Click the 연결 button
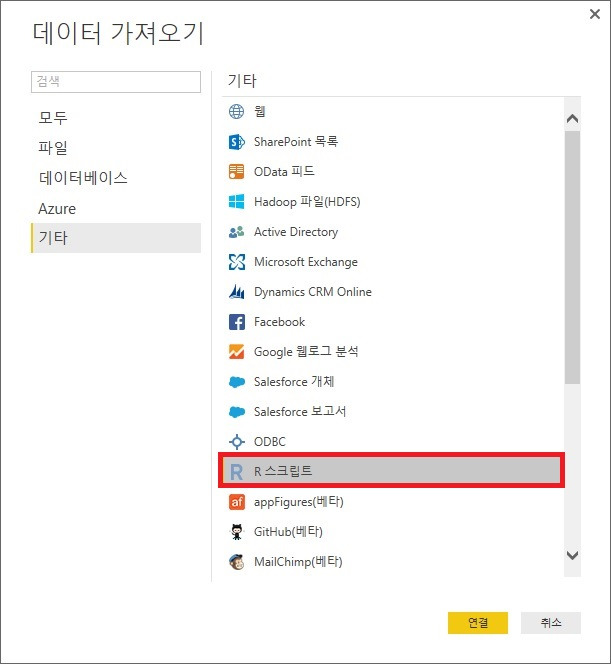611x664 pixels. 478,622
